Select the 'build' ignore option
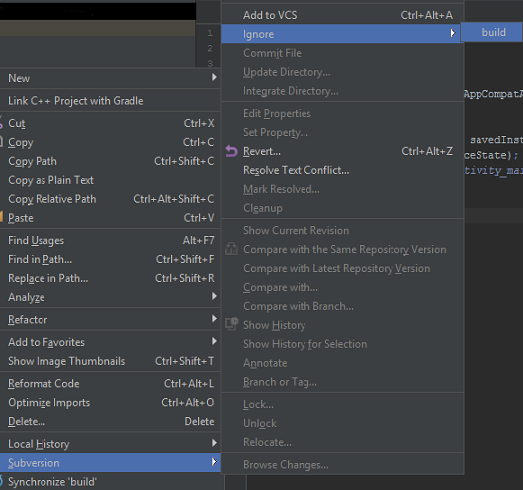The image size is (523, 490). click(491, 32)
